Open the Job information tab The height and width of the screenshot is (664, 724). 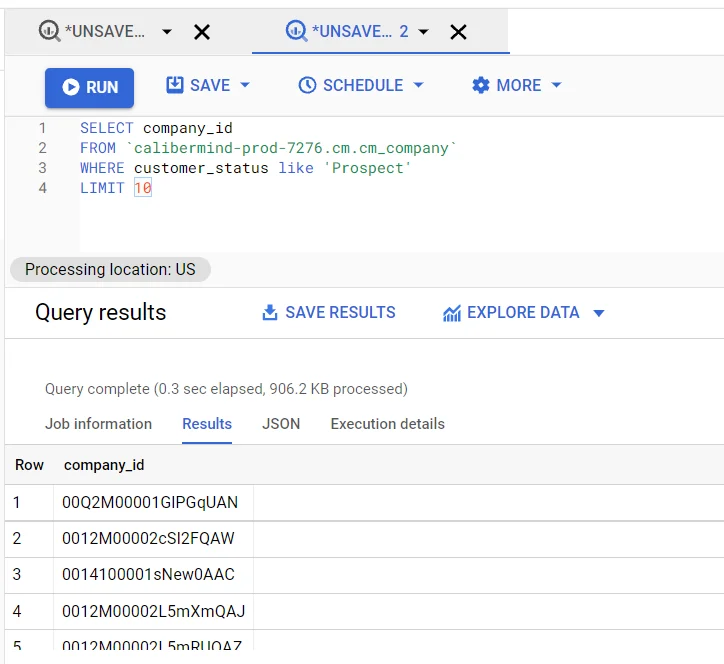click(x=98, y=424)
